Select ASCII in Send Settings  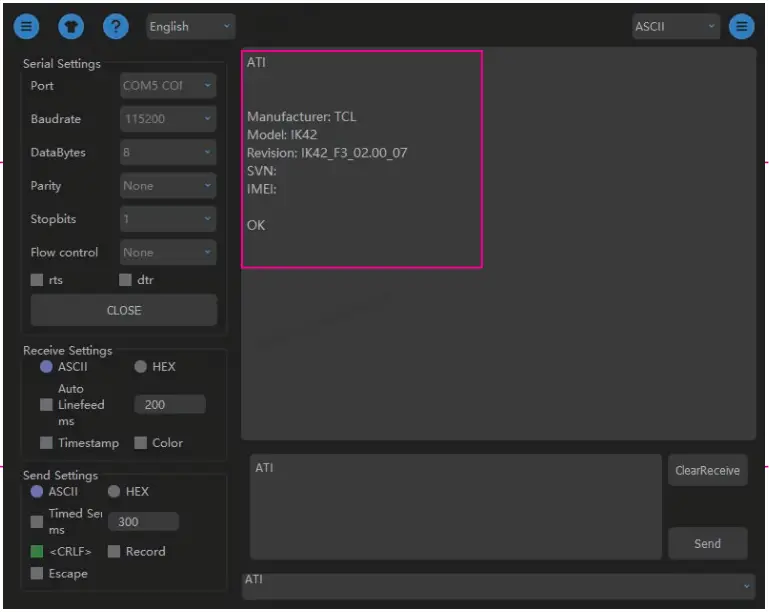pyautogui.click(x=37, y=491)
